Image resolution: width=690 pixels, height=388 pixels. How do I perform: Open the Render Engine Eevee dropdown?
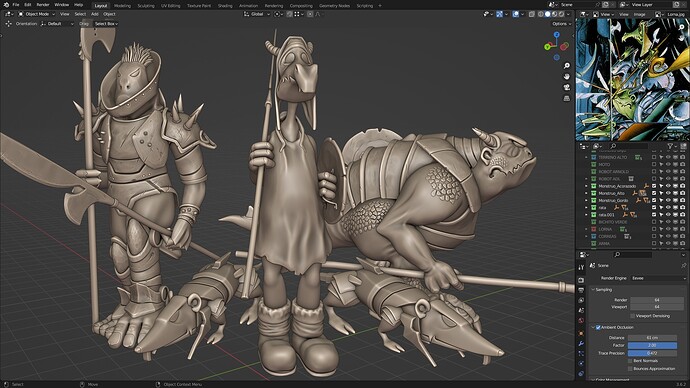pos(658,278)
